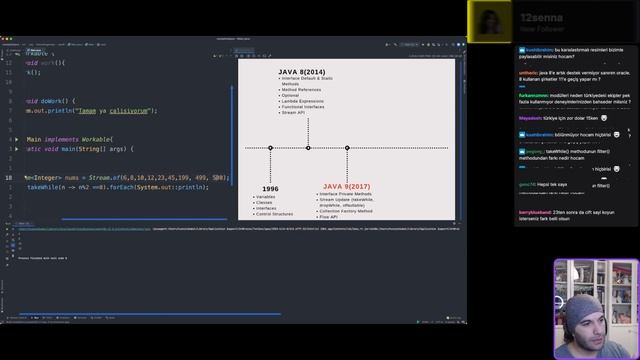Click image viewer vertical scrollbar

pos(461,139)
